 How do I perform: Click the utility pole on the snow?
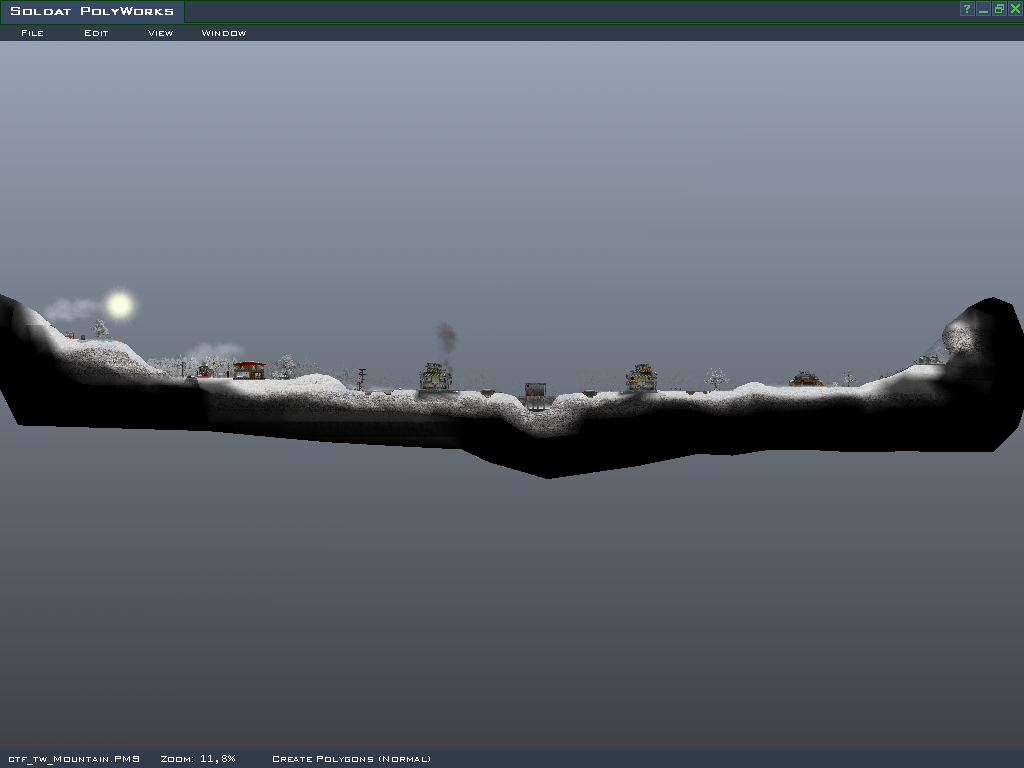[x=361, y=378]
